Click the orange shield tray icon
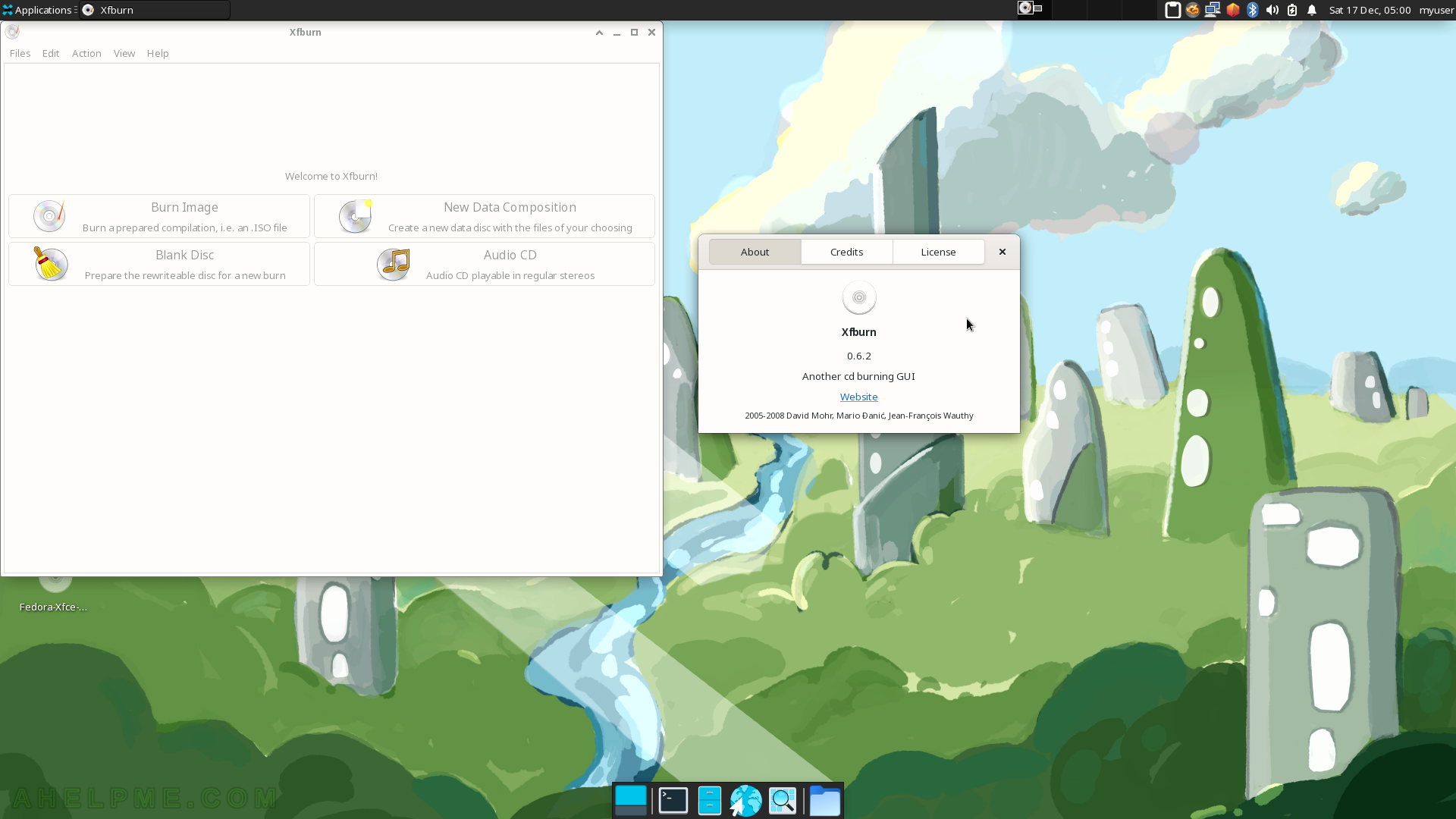The width and height of the screenshot is (1456, 819). tap(1233, 10)
